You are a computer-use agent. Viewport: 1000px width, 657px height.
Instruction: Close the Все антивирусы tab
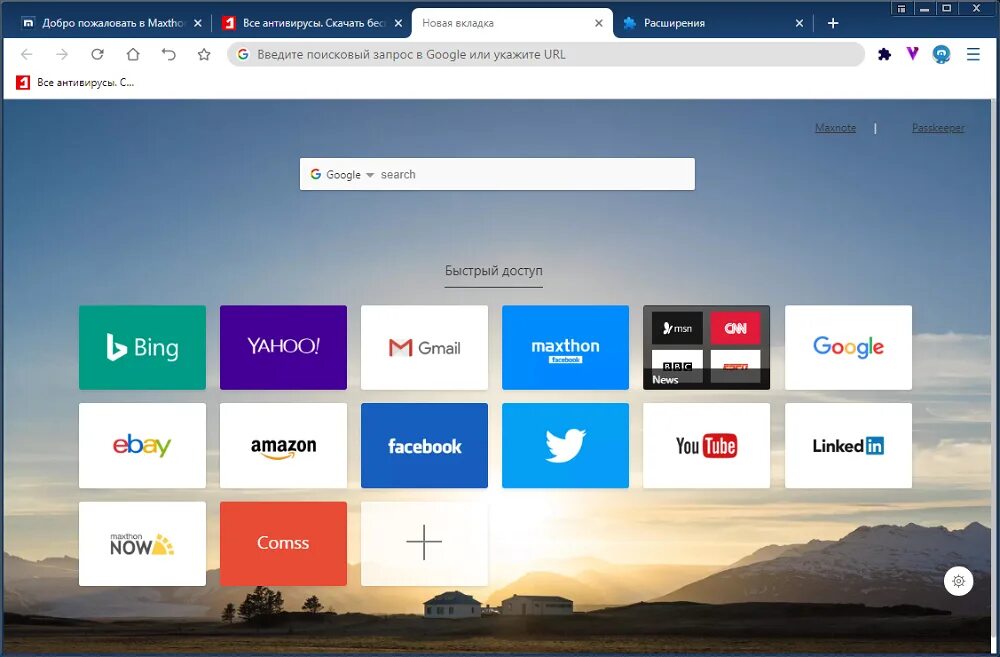click(x=399, y=23)
